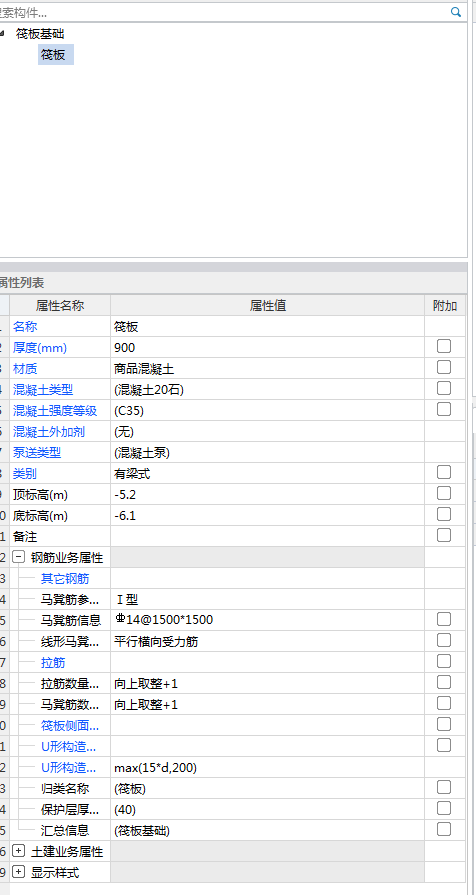Viewport: 476px width, 895px height.
Task: Check the 附加 box for 混凝土类型
Action: pyautogui.click(x=444, y=388)
